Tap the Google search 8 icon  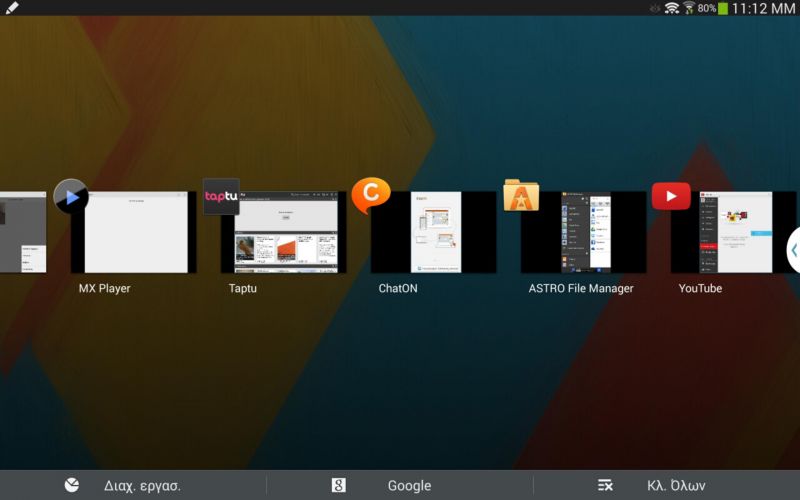click(339, 485)
